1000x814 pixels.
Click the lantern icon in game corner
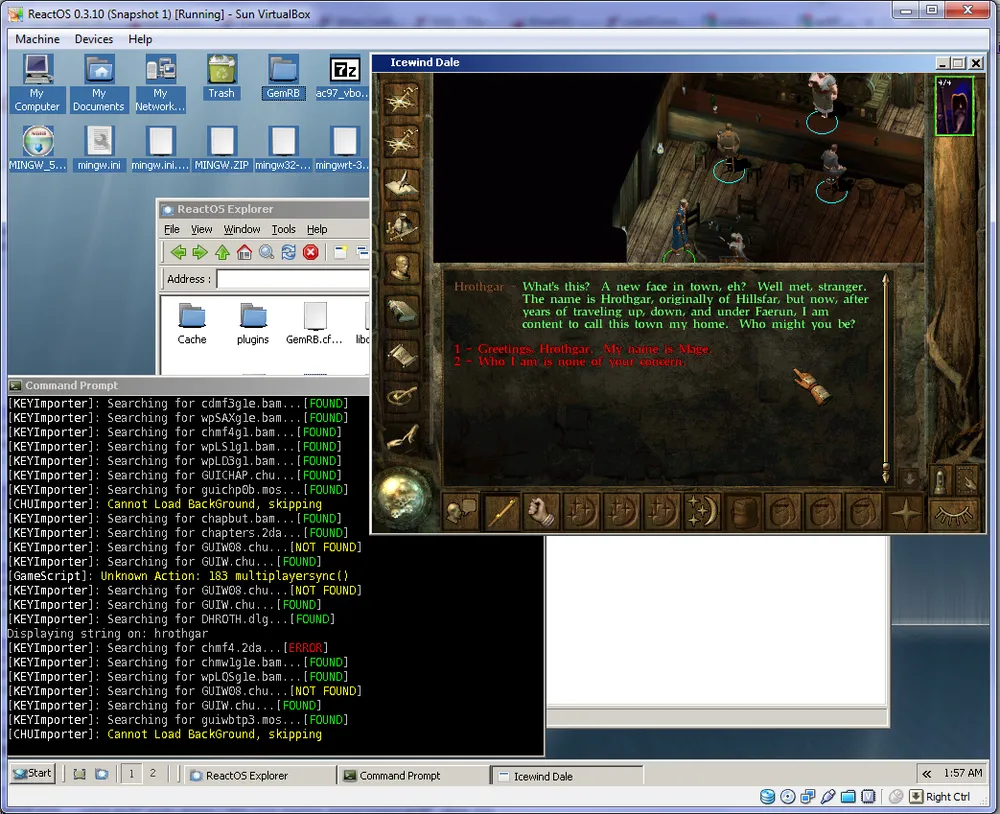[940, 481]
